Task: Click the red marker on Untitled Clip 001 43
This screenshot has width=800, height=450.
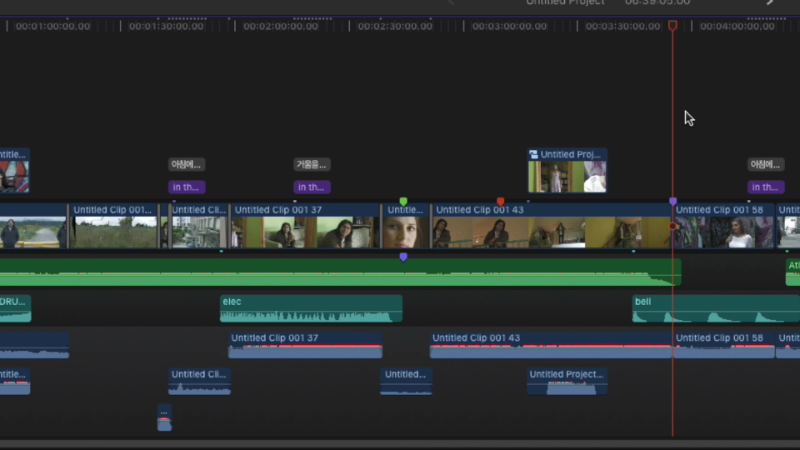Action: [x=501, y=201]
